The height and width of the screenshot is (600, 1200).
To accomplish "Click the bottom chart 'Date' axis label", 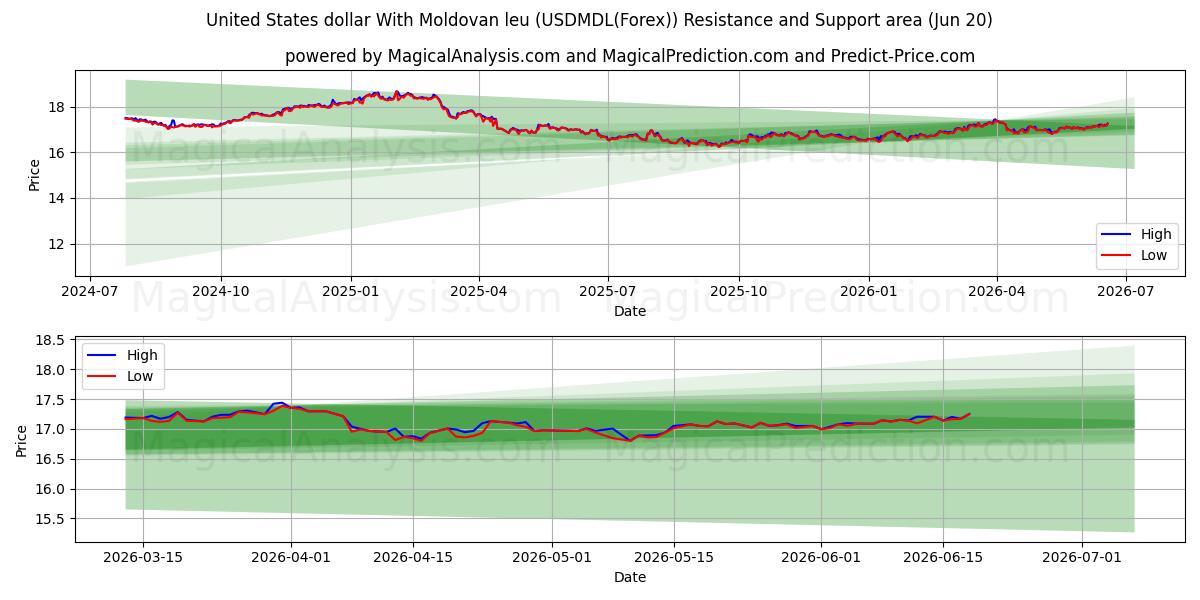I will coord(630,577).
